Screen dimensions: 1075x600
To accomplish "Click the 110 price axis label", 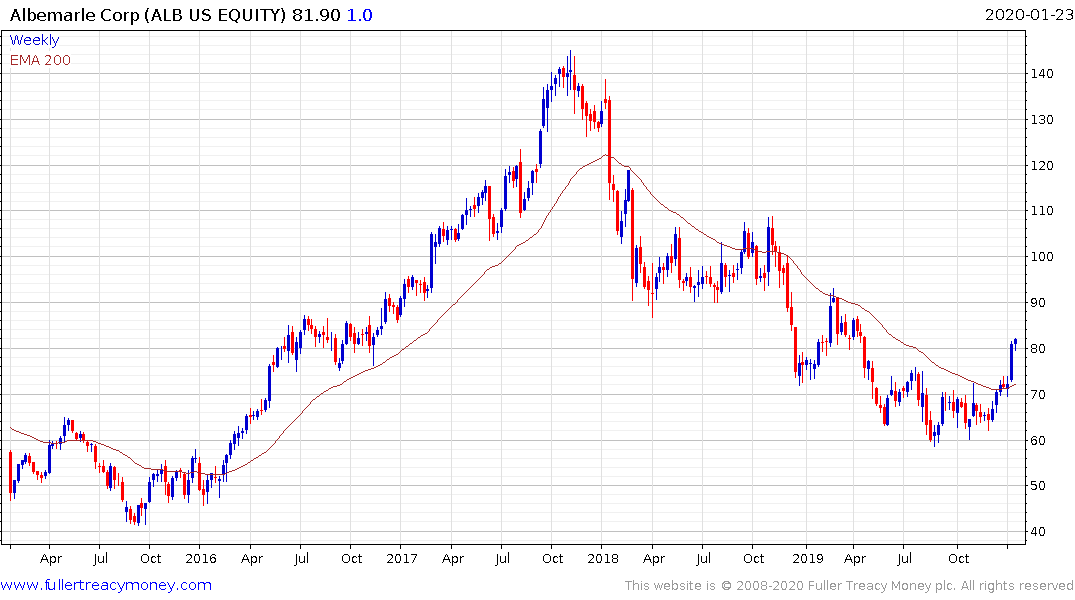I will (1042, 211).
